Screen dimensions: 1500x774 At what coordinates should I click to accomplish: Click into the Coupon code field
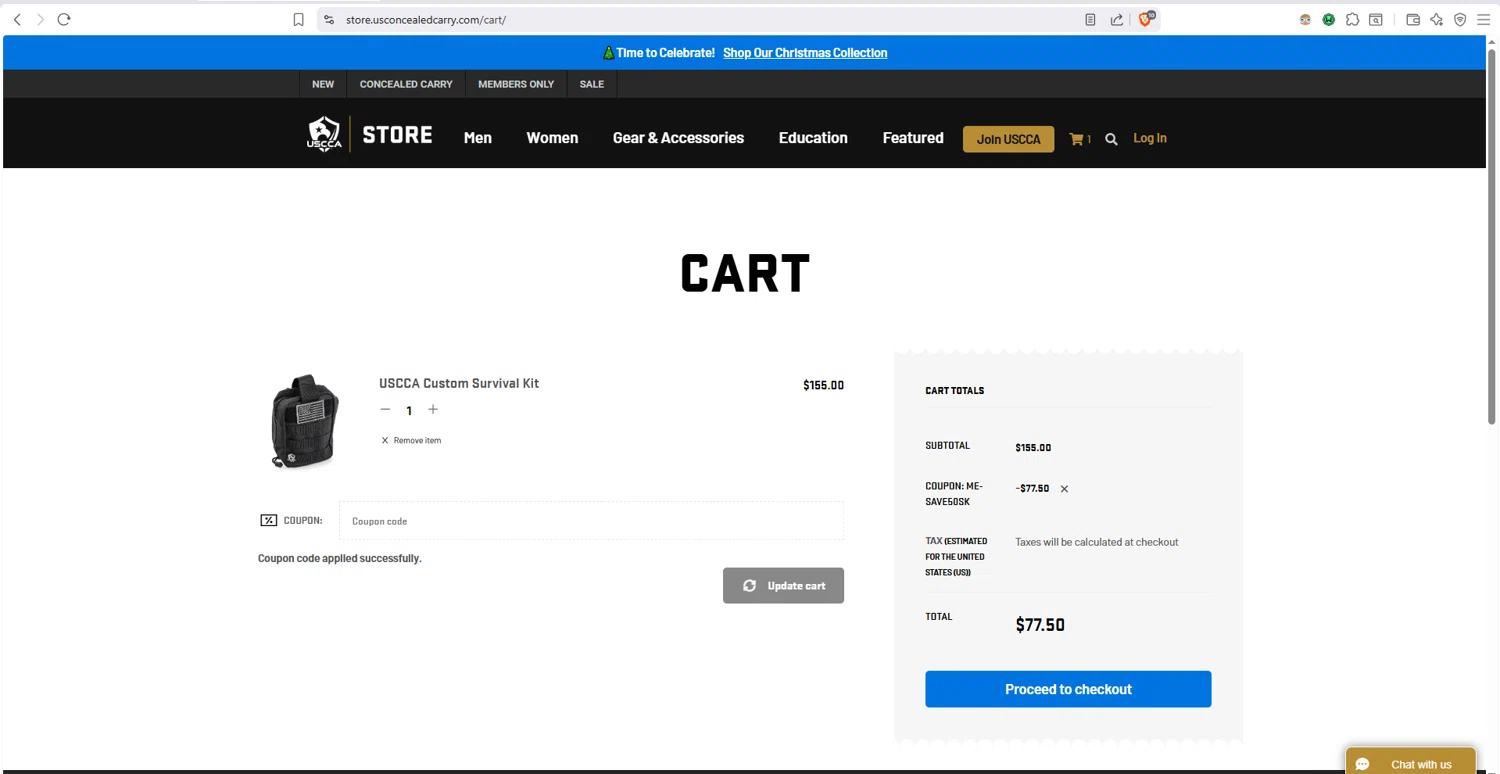coord(591,521)
